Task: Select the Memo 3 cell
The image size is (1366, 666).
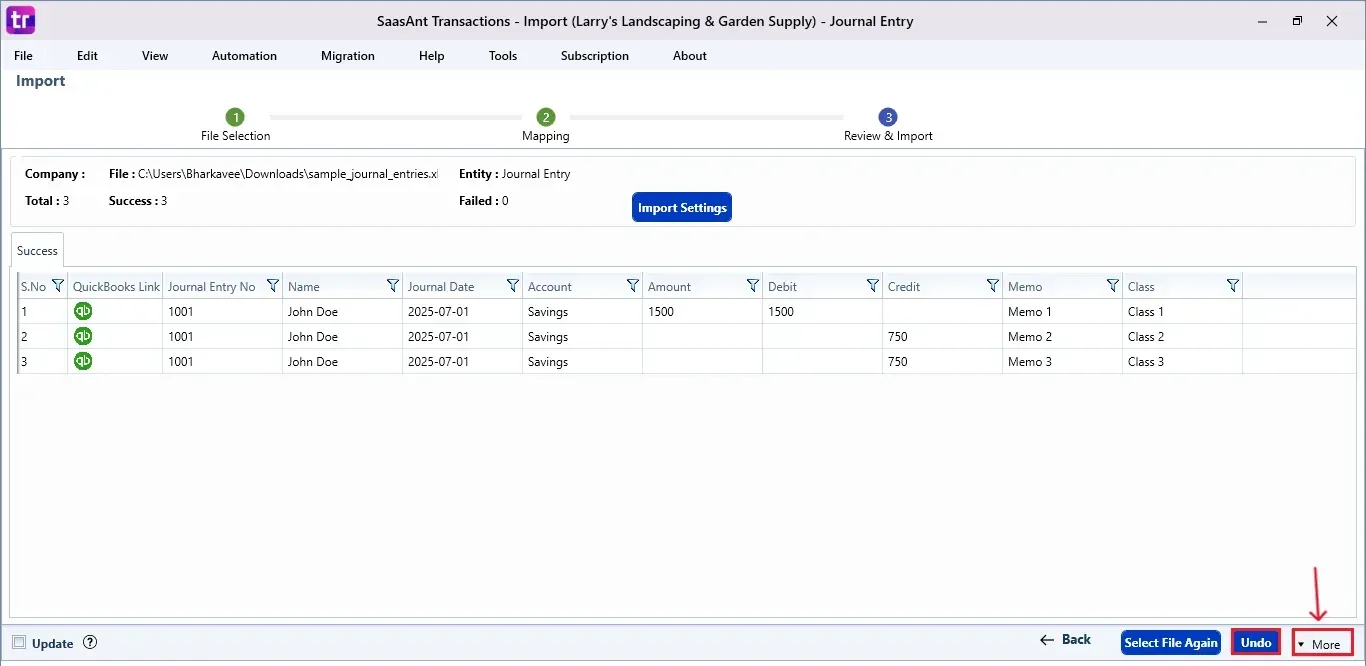Action: click(1062, 361)
